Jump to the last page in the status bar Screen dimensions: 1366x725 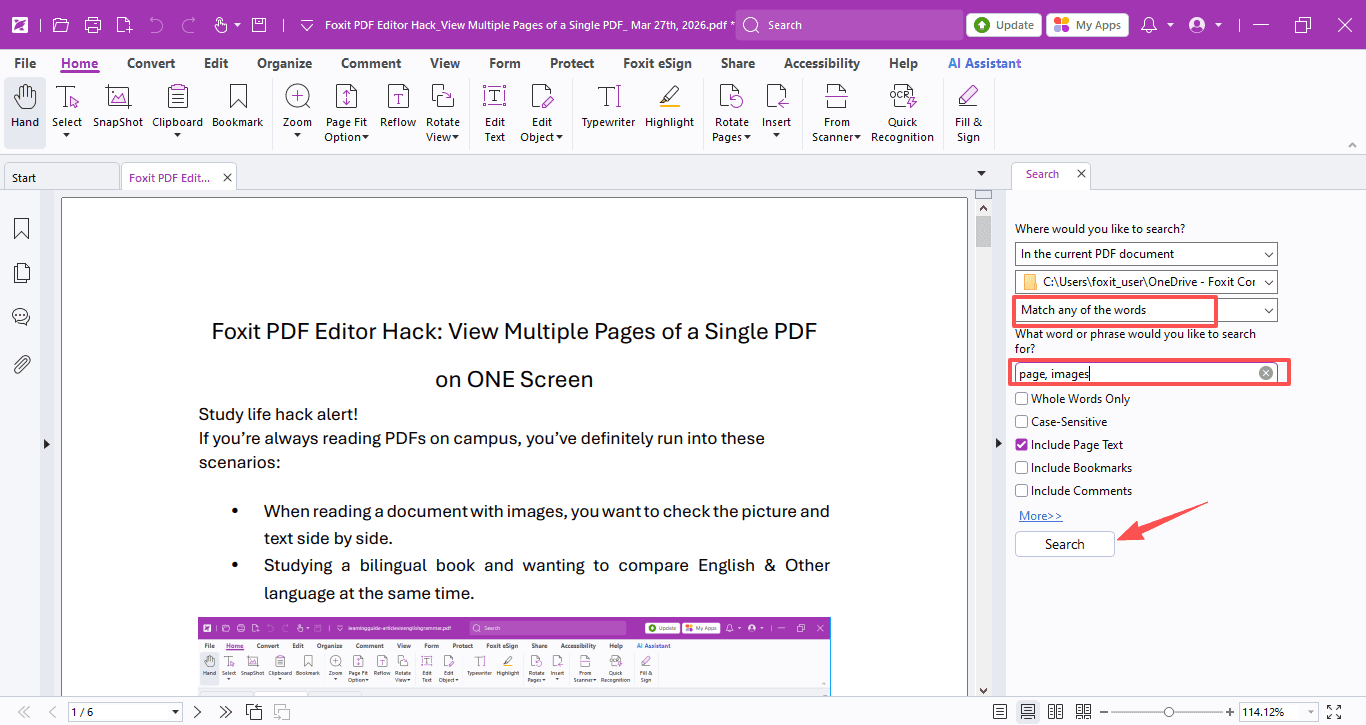tap(226, 712)
